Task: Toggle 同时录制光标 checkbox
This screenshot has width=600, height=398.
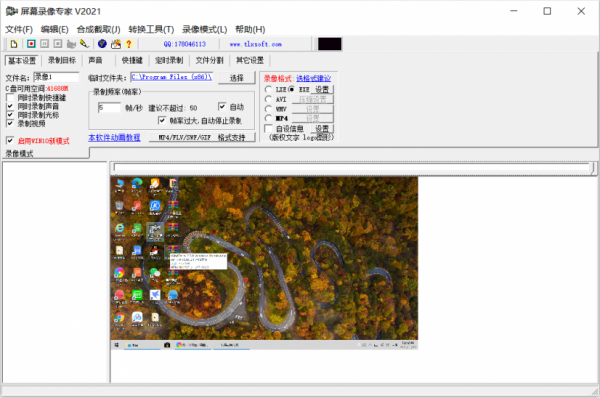Action: (x=10, y=115)
